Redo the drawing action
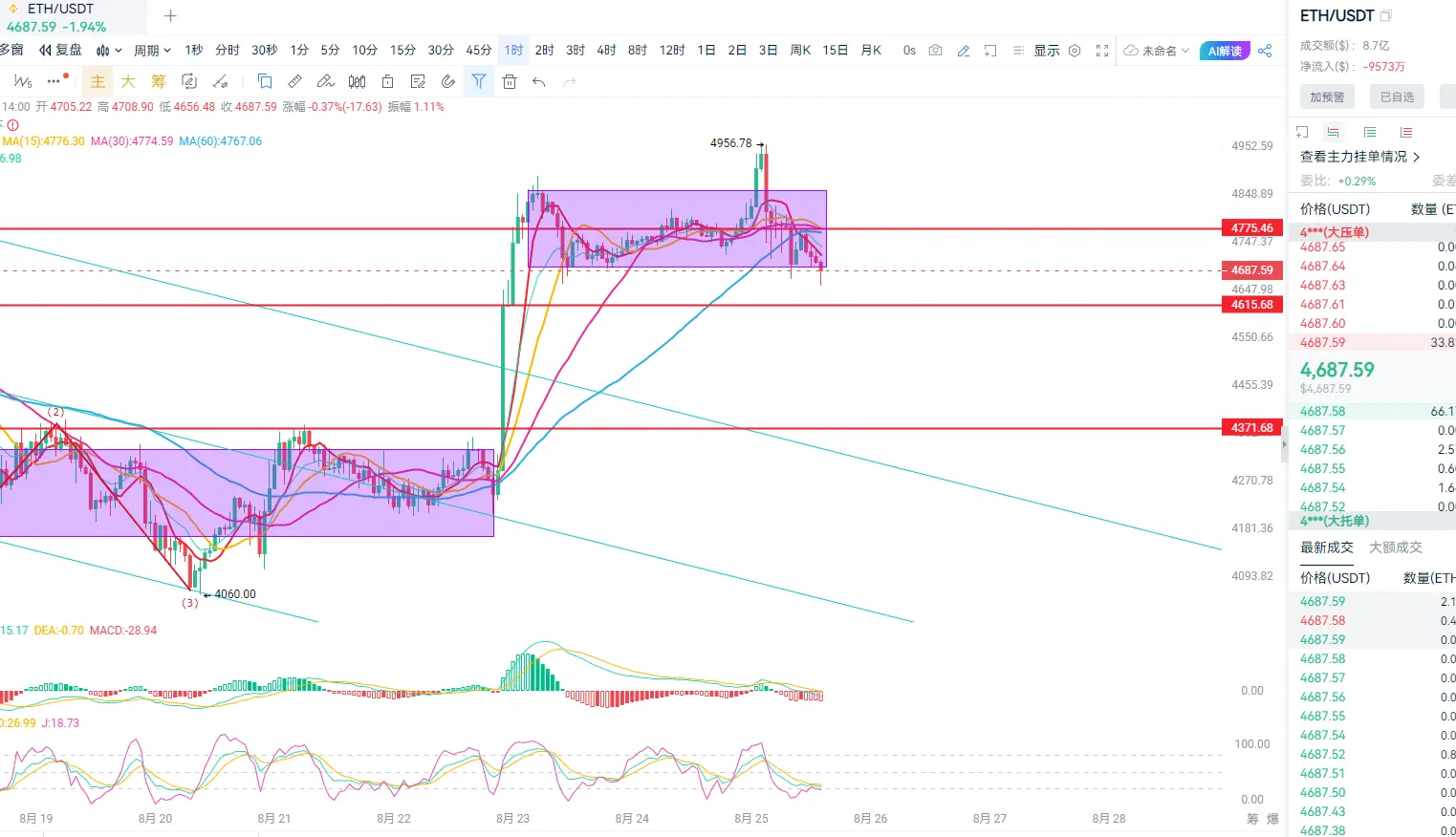 570,82
